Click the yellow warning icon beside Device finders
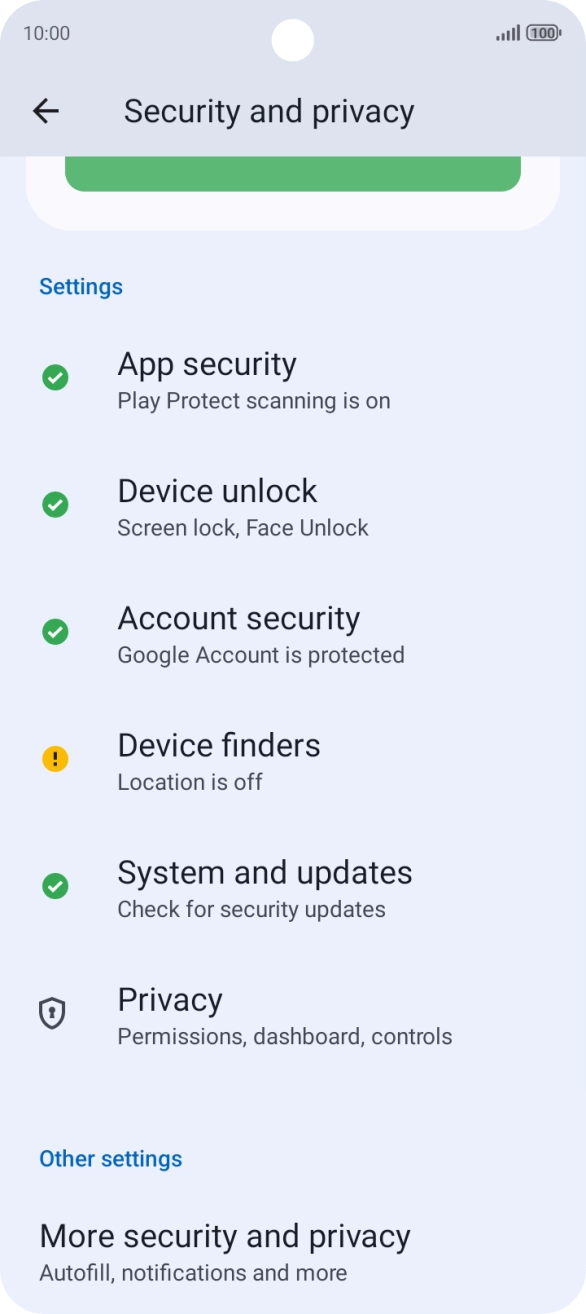The width and height of the screenshot is (586, 1314). click(55, 758)
